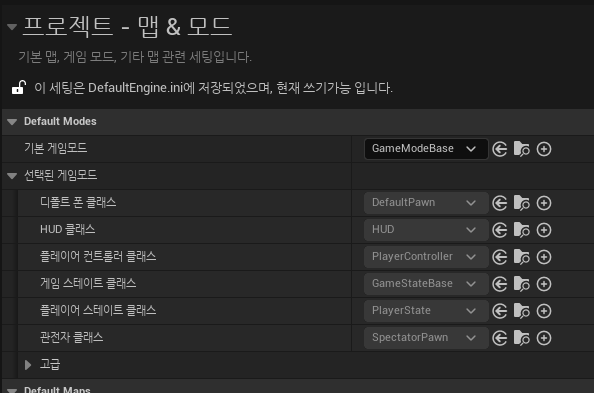Viewport: 594px width, 393px height.
Task: Open the DefaultPawn class dropdown
Action: point(426,203)
